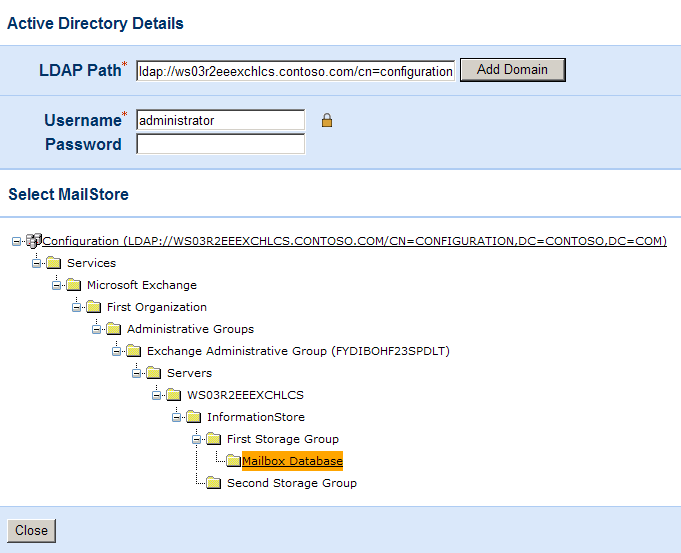Collapse the Exchange Administrative Group node
681x553 pixels.
coord(117,351)
